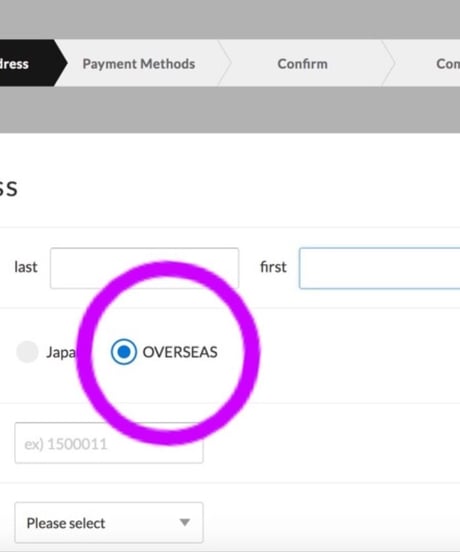Select the OVERSEAS radio button
The height and width of the screenshot is (552, 460).
[x=124, y=352]
